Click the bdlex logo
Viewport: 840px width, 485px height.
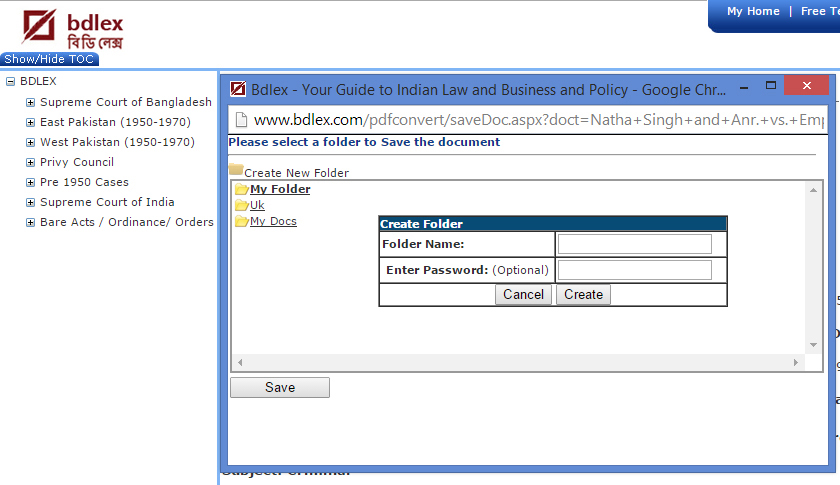[x=73, y=29]
